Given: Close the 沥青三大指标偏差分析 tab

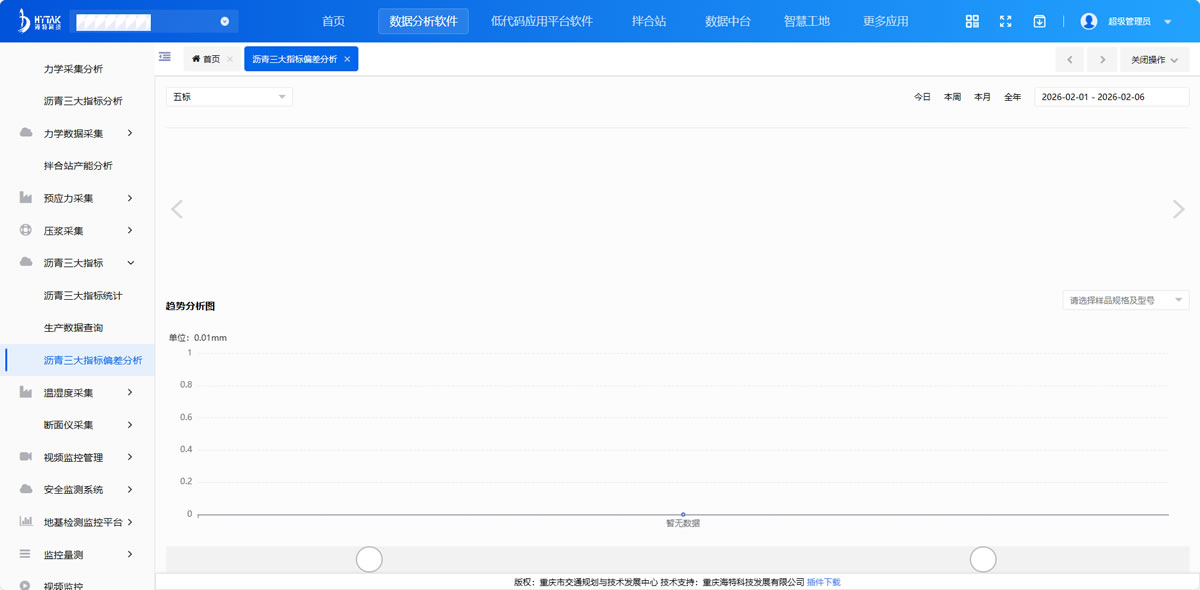Looking at the screenshot, I should 347,60.
